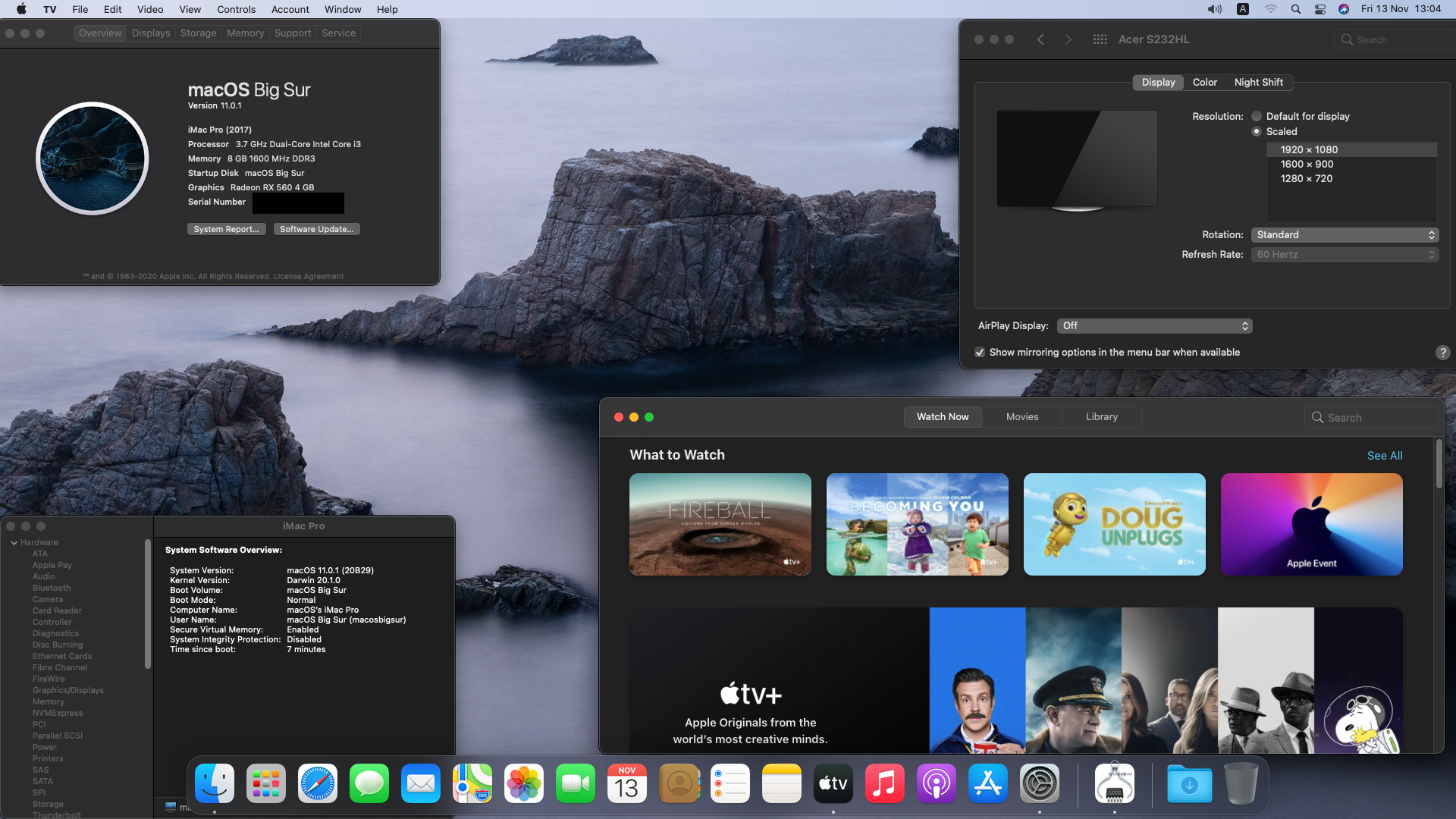Image resolution: width=1456 pixels, height=819 pixels.
Task: Open FaceTime from the Dock
Action: 576,783
